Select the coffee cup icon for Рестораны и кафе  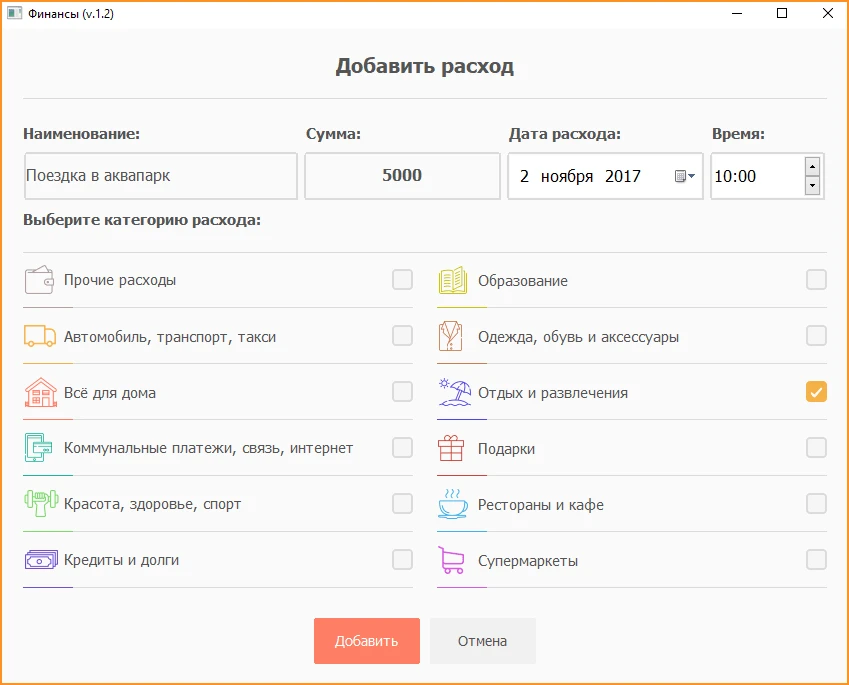coord(452,504)
